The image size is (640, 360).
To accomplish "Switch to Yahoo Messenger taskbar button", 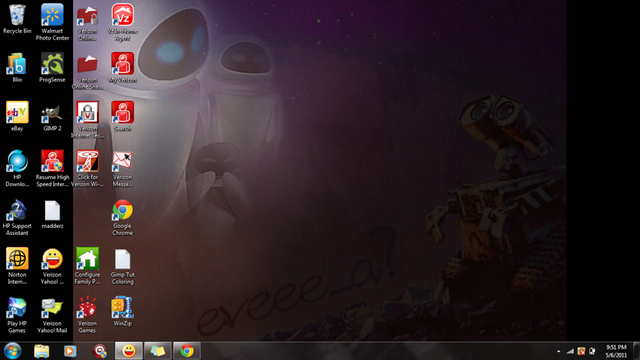I will pos(129,351).
